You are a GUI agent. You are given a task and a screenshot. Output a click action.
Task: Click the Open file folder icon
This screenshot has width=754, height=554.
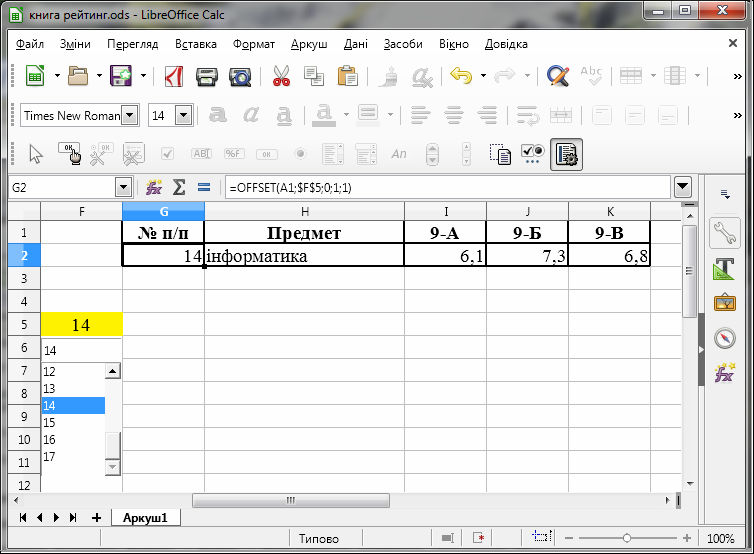[78, 76]
